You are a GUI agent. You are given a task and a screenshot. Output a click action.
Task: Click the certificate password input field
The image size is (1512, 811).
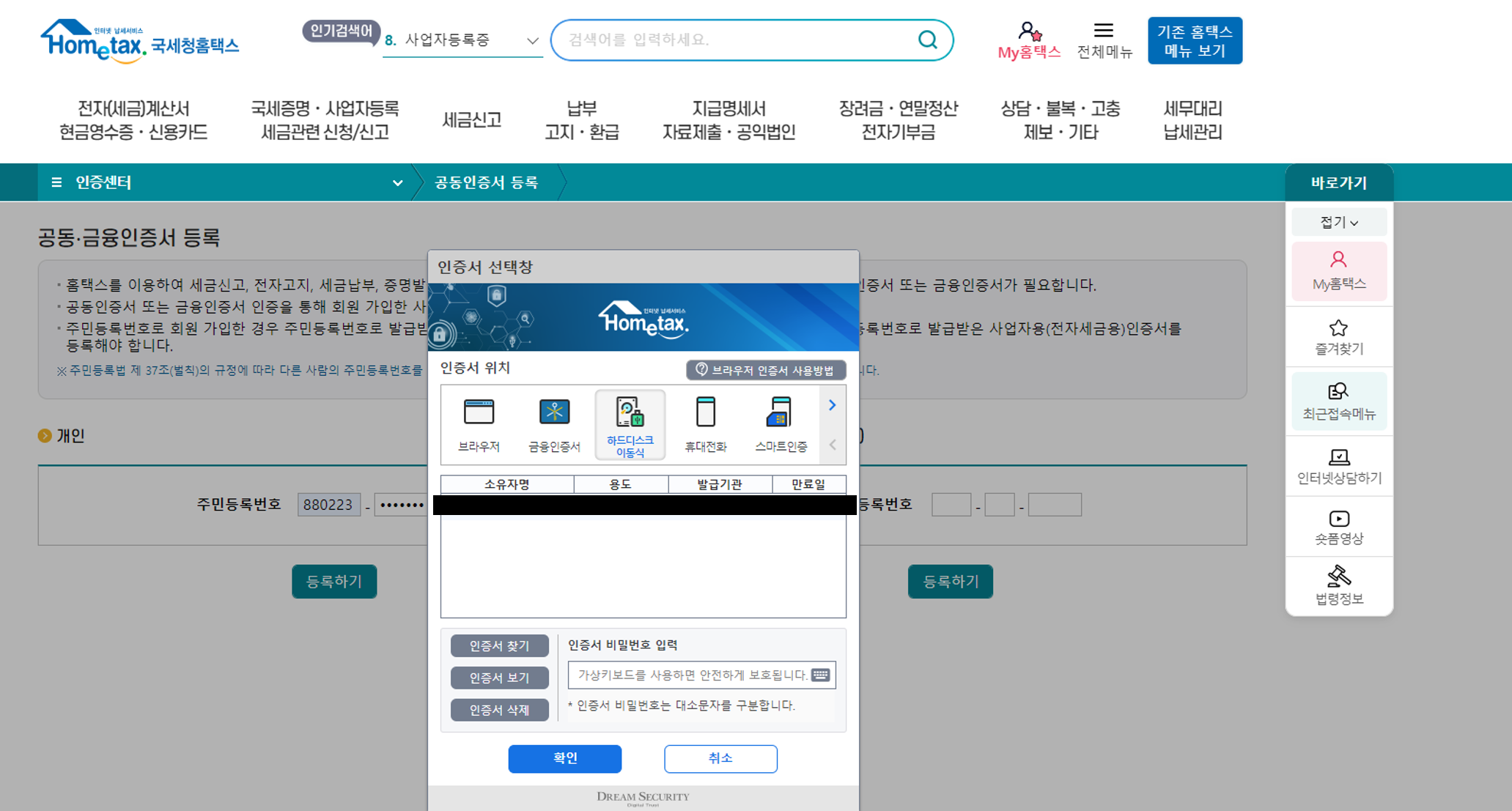tap(689, 675)
